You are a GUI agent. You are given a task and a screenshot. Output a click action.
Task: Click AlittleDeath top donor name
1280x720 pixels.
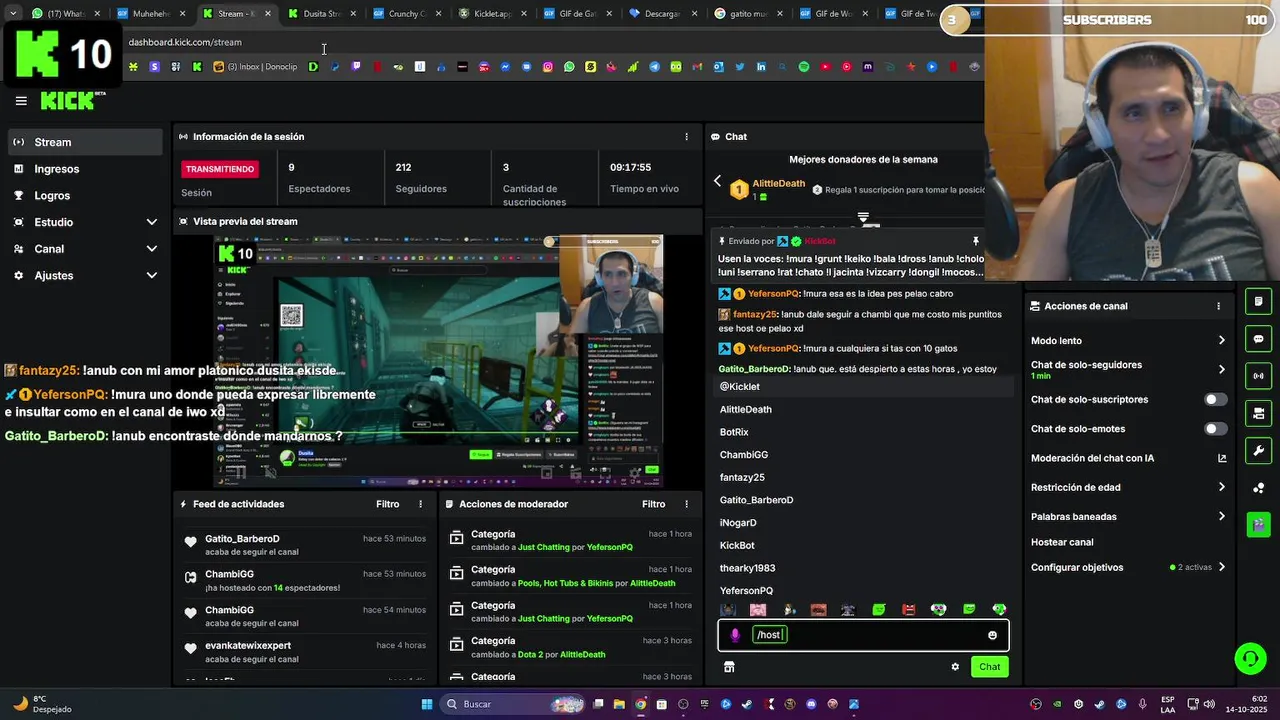click(x=778, y=184)
